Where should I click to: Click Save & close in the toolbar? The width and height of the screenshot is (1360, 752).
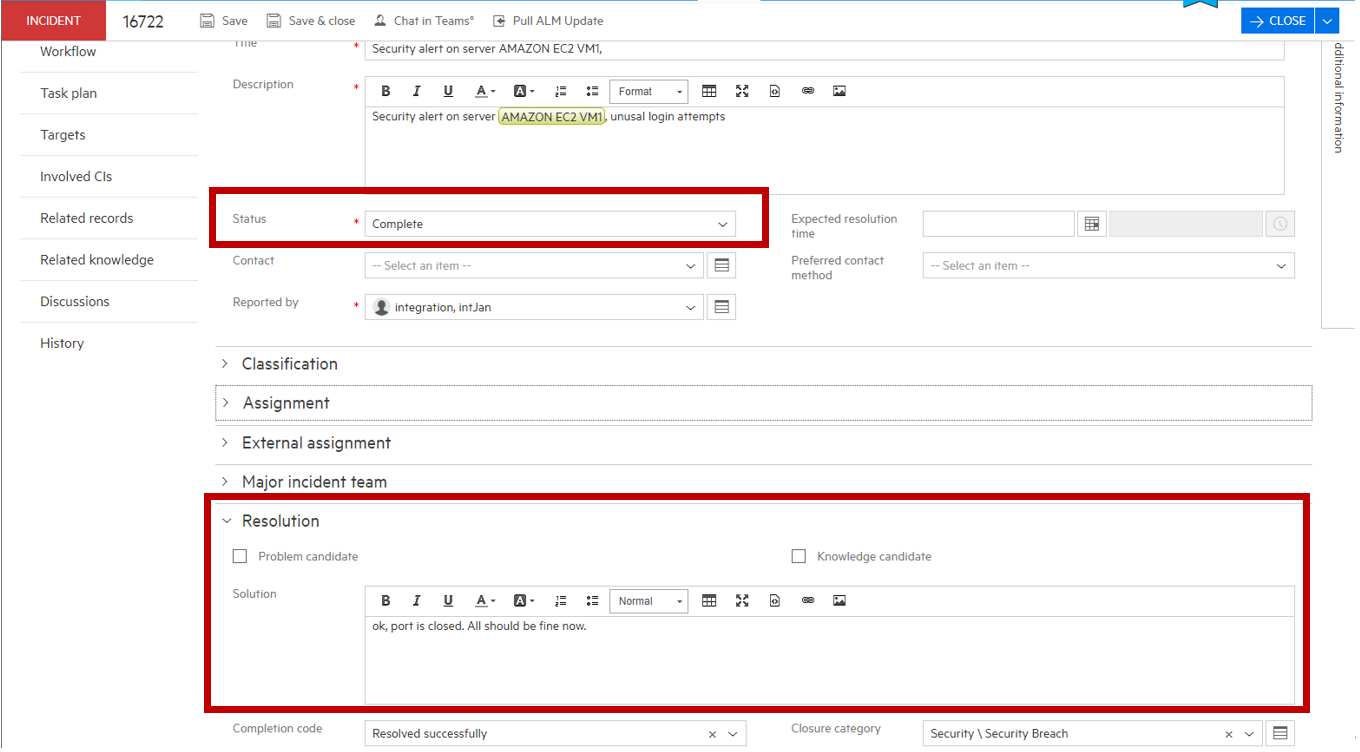pos(311,20)
